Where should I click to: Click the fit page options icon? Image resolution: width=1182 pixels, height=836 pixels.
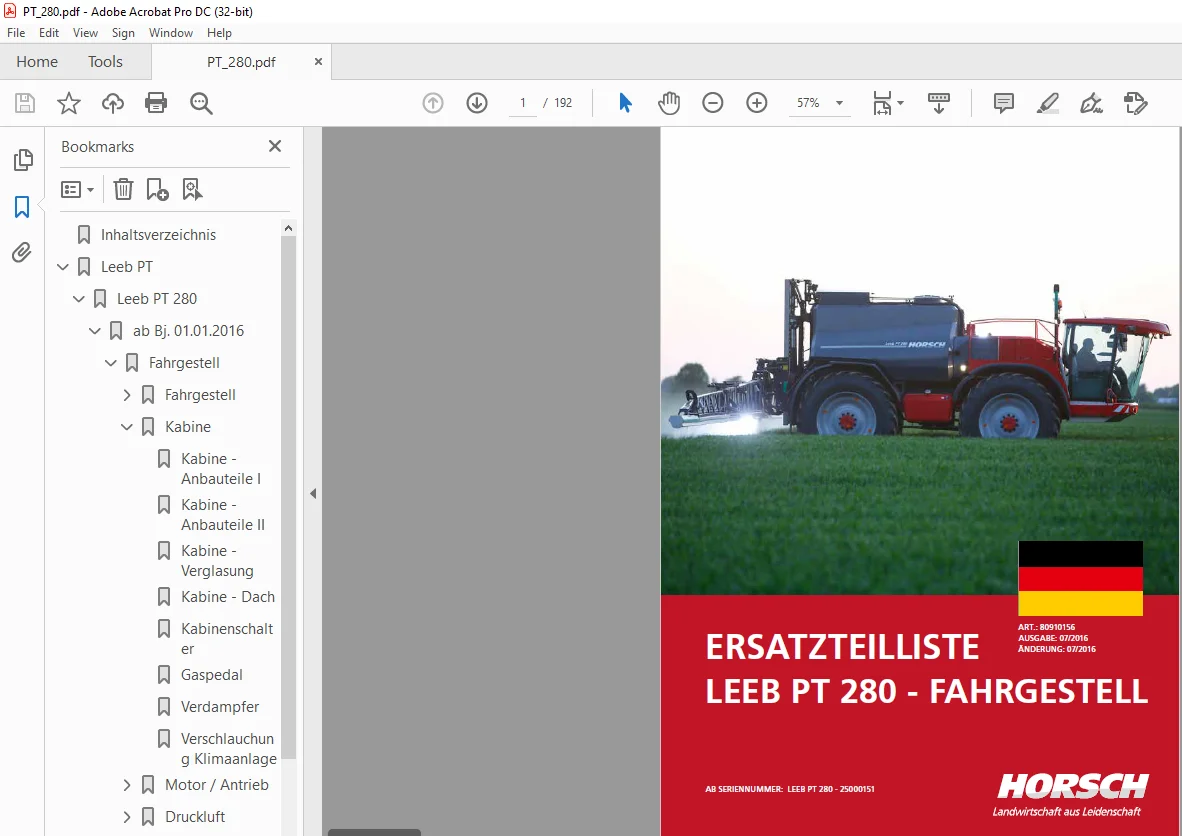887,103
